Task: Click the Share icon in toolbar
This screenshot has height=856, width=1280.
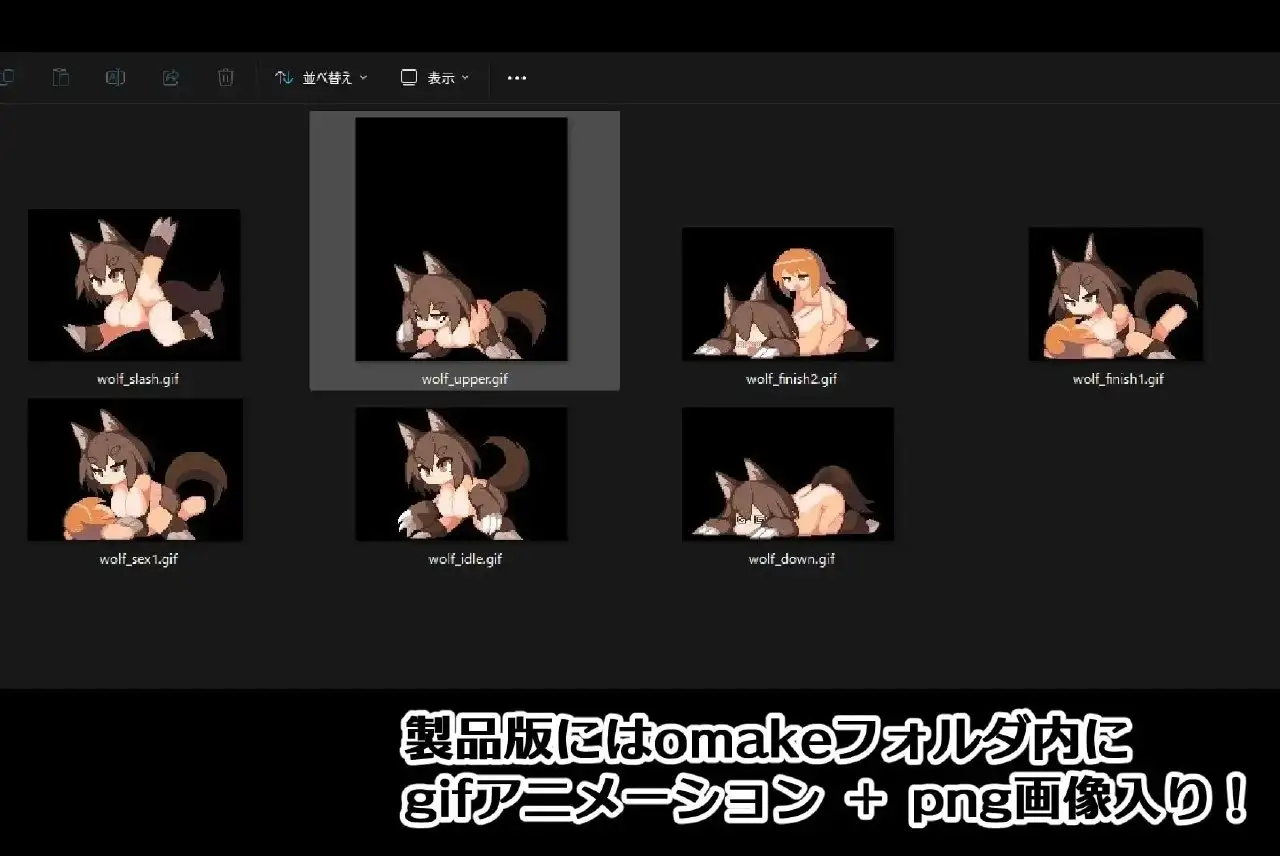Action: (171, 77)
